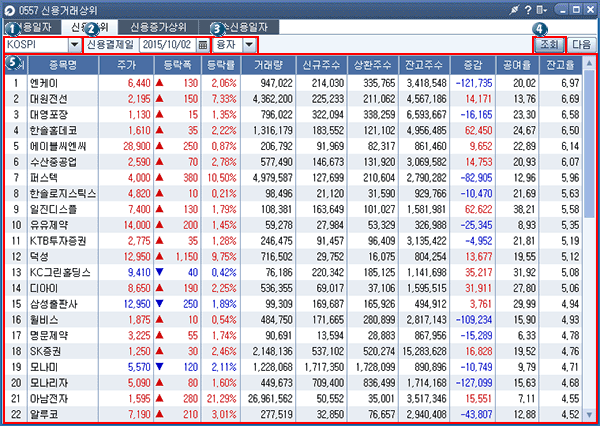Select the 신용상위 tab
Viewport: 600px width, 426px height.
90,27
